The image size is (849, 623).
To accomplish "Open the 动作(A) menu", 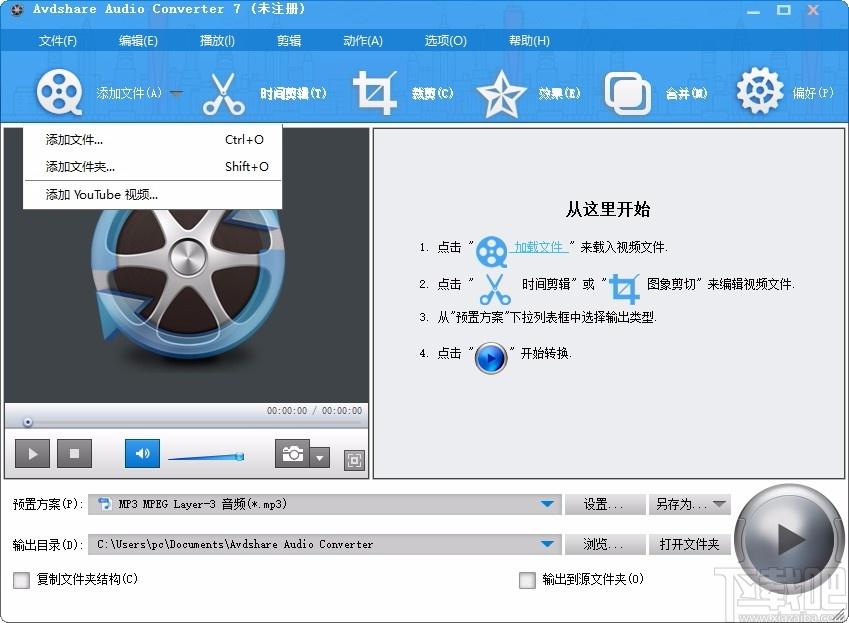I will click(363, 41).
